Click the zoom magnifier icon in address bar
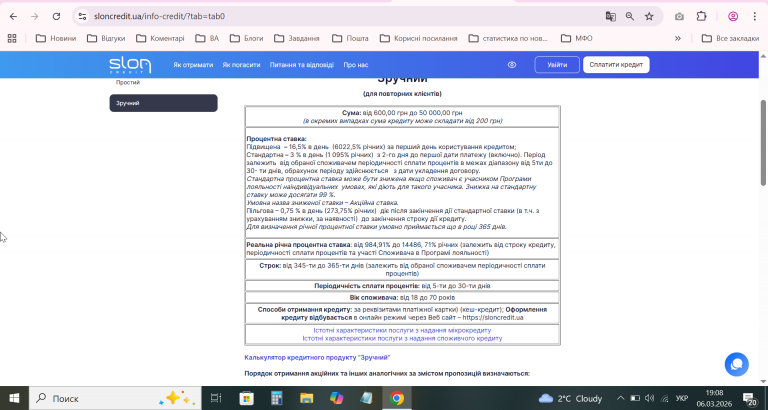Image resolution: width=768 pixels, height=410 pixels. pyautogui.click(x=630, y=16)
